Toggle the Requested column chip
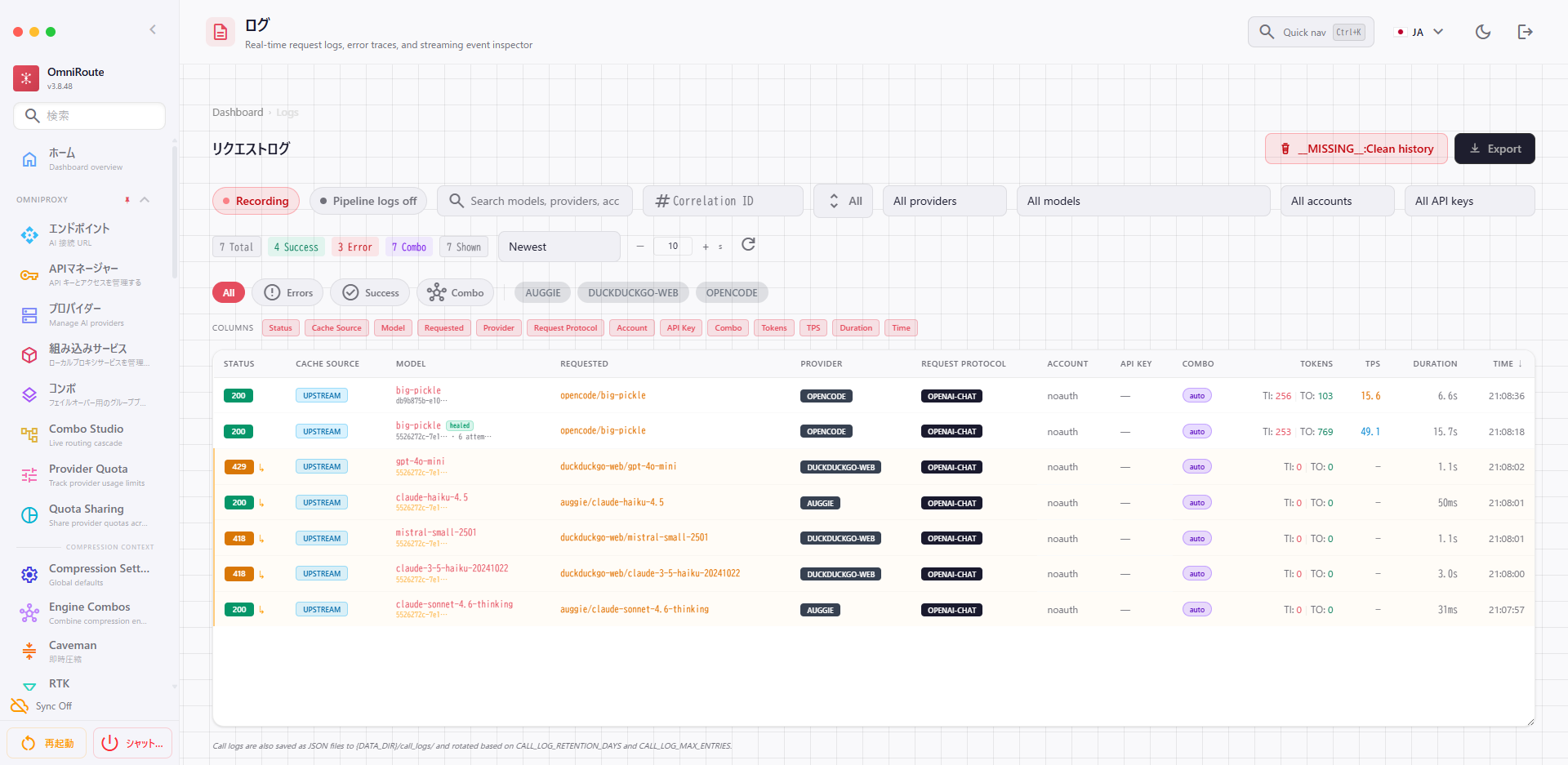 point(444,328)
